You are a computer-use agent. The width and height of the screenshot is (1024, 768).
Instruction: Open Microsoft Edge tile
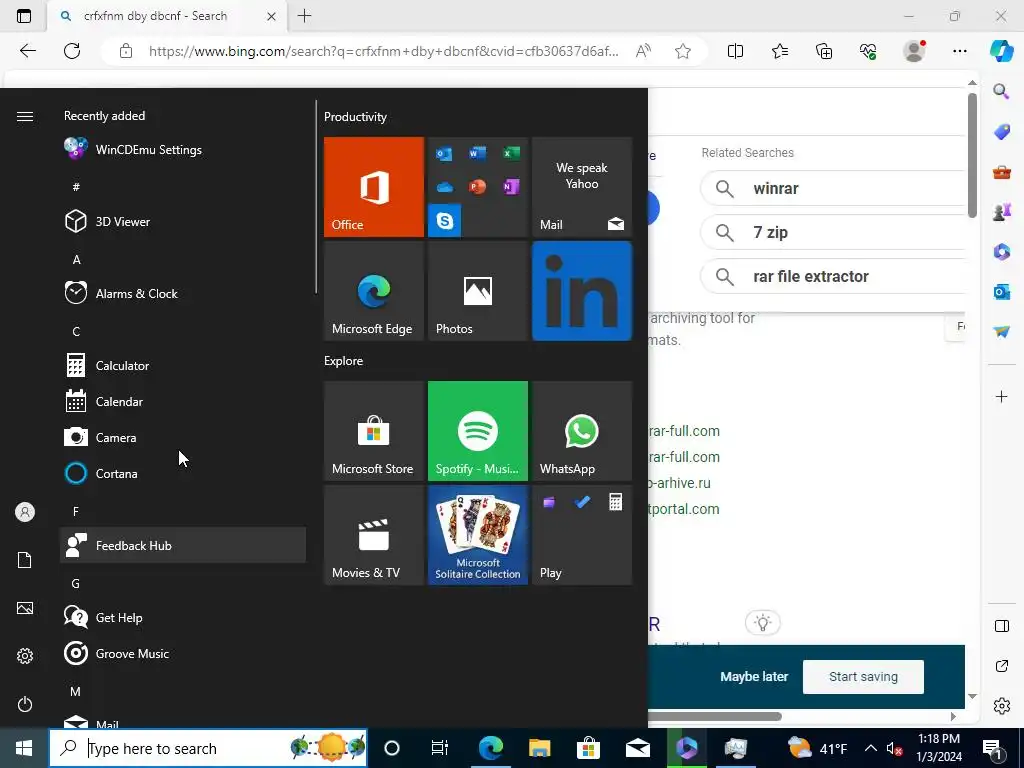374,291
